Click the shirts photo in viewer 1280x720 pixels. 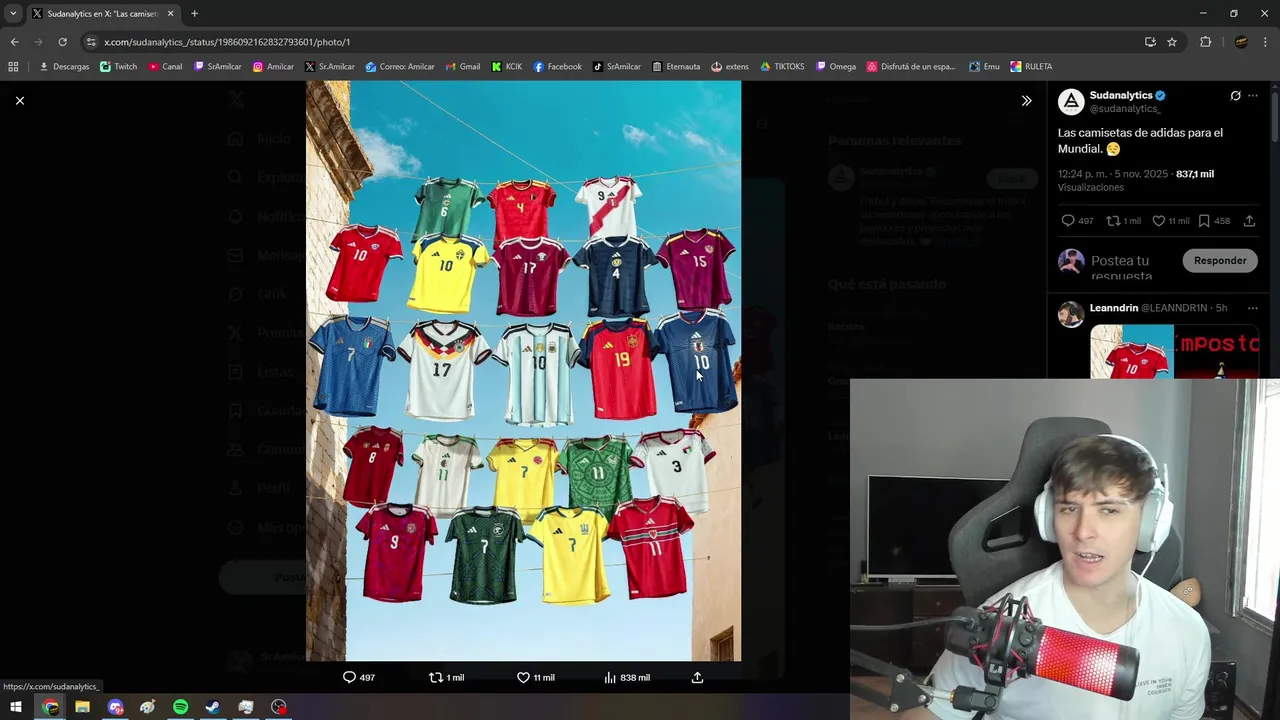523,371
